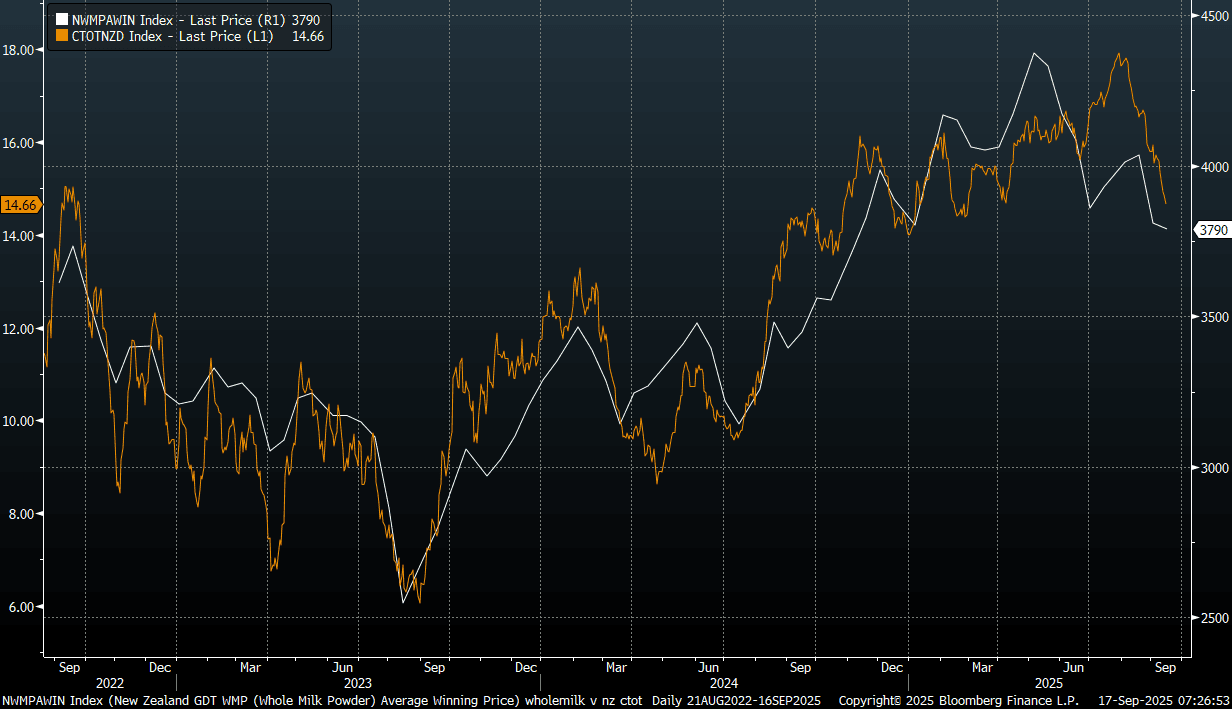The height and width of the screenshot is (709, 1232).
Task: Click the 12.00 left axis value
Action: (x=22, y=328)
